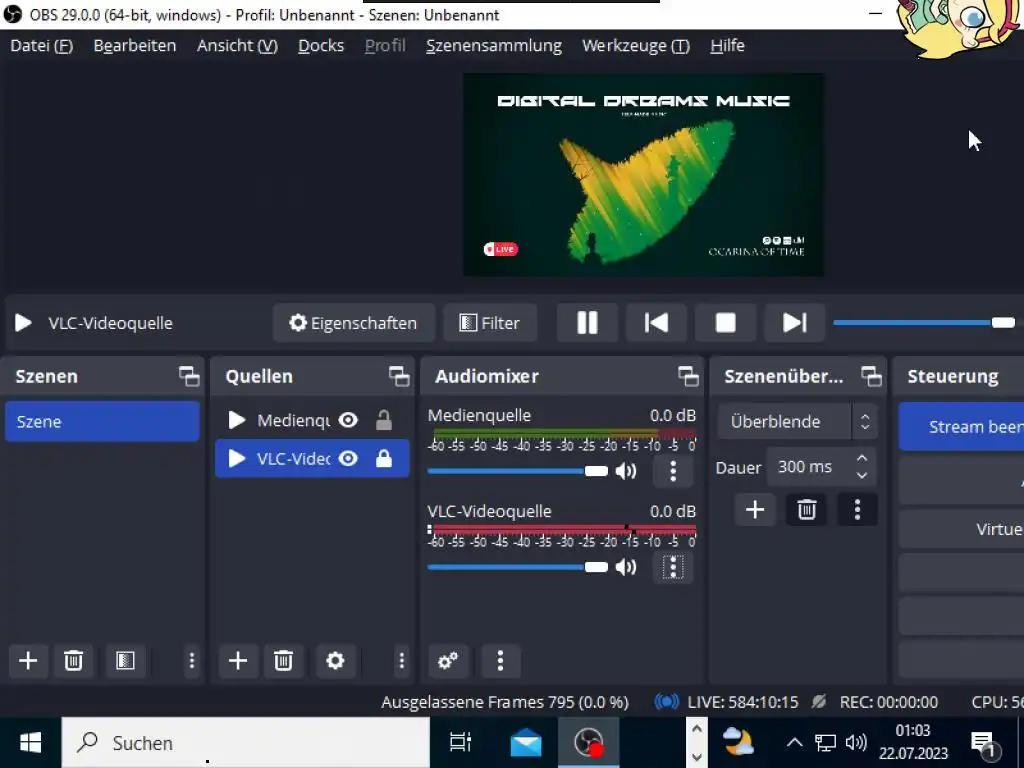1024x768 pixels.
Task: Open advanced audio properties gears
Action: coord(448,661)
